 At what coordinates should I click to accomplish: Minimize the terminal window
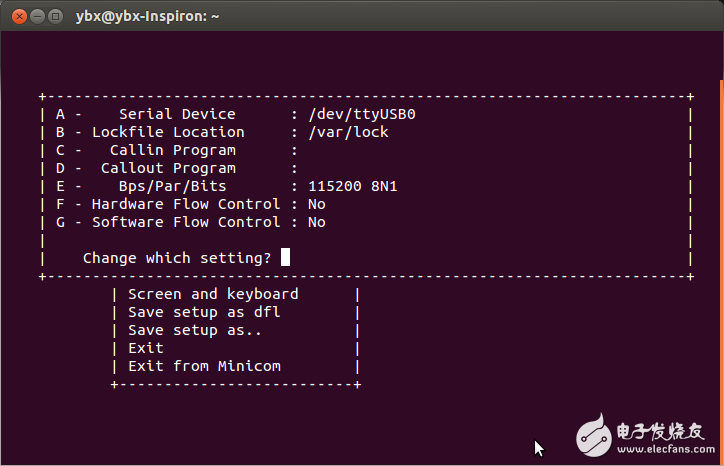coord(35,16)
